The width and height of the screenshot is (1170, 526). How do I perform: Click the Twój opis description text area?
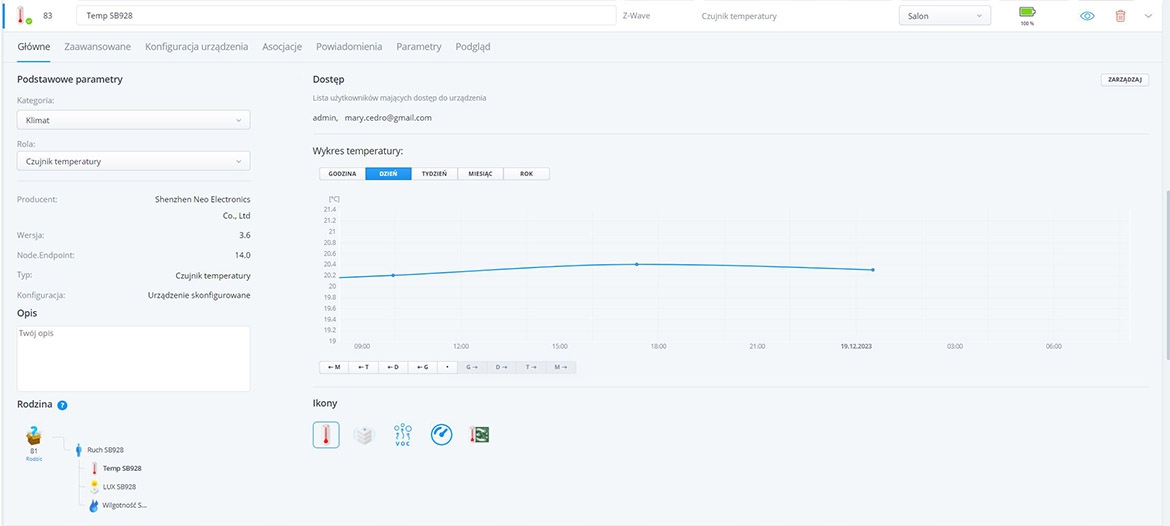pyautogui.click(x=133, y=358)
